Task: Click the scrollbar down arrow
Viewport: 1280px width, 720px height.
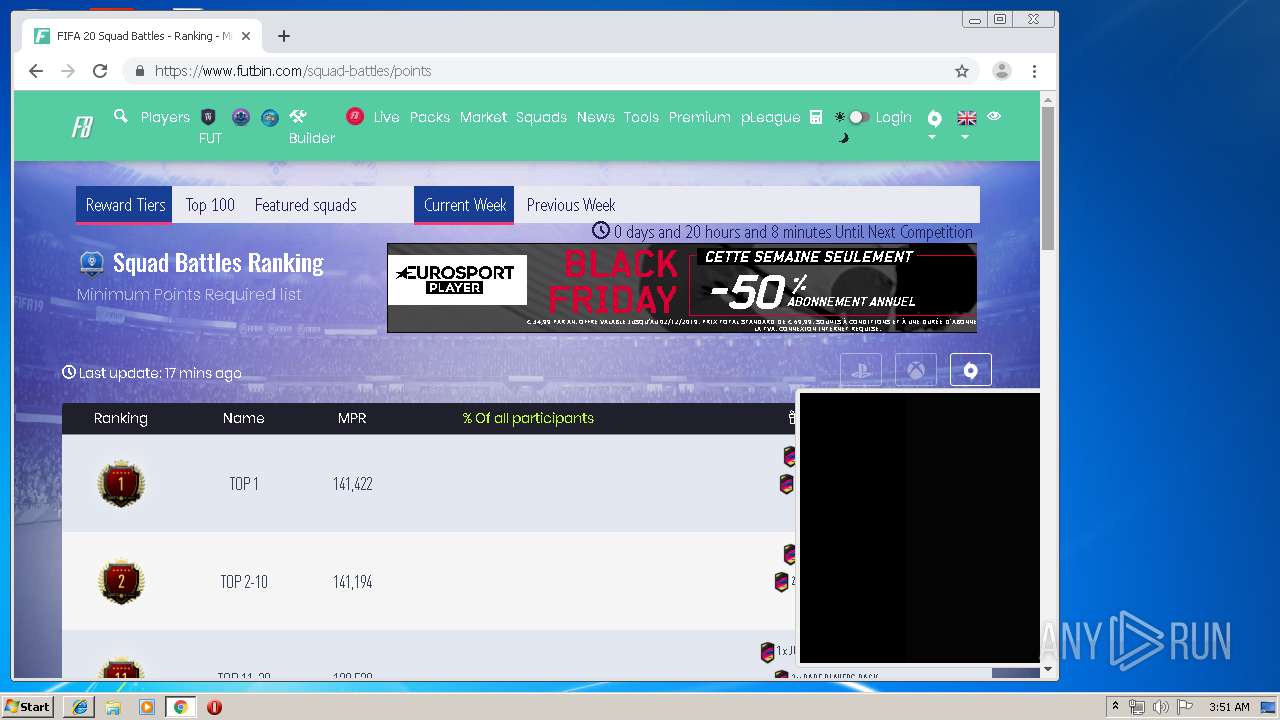Action: click(x=1048, y=669)
